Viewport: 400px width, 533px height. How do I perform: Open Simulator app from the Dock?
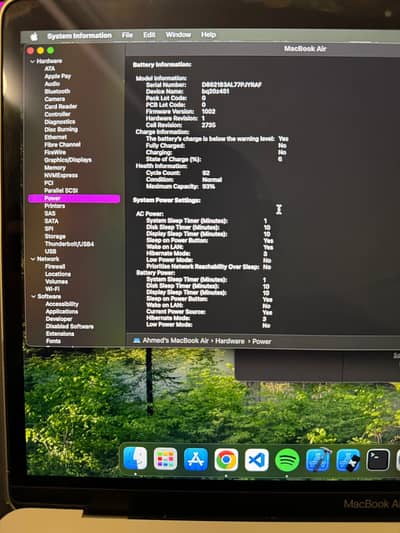(x=348, y=460)
